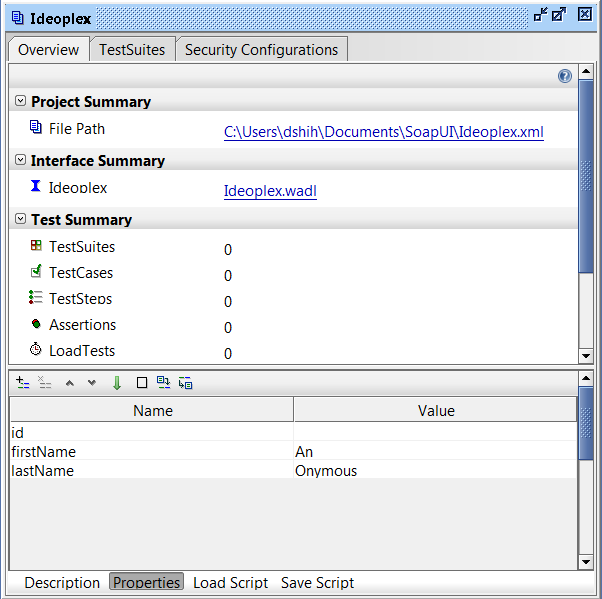Click the TestSteps list icon
The width and height of the screenshot is (602, 599).
coord(36,297)
